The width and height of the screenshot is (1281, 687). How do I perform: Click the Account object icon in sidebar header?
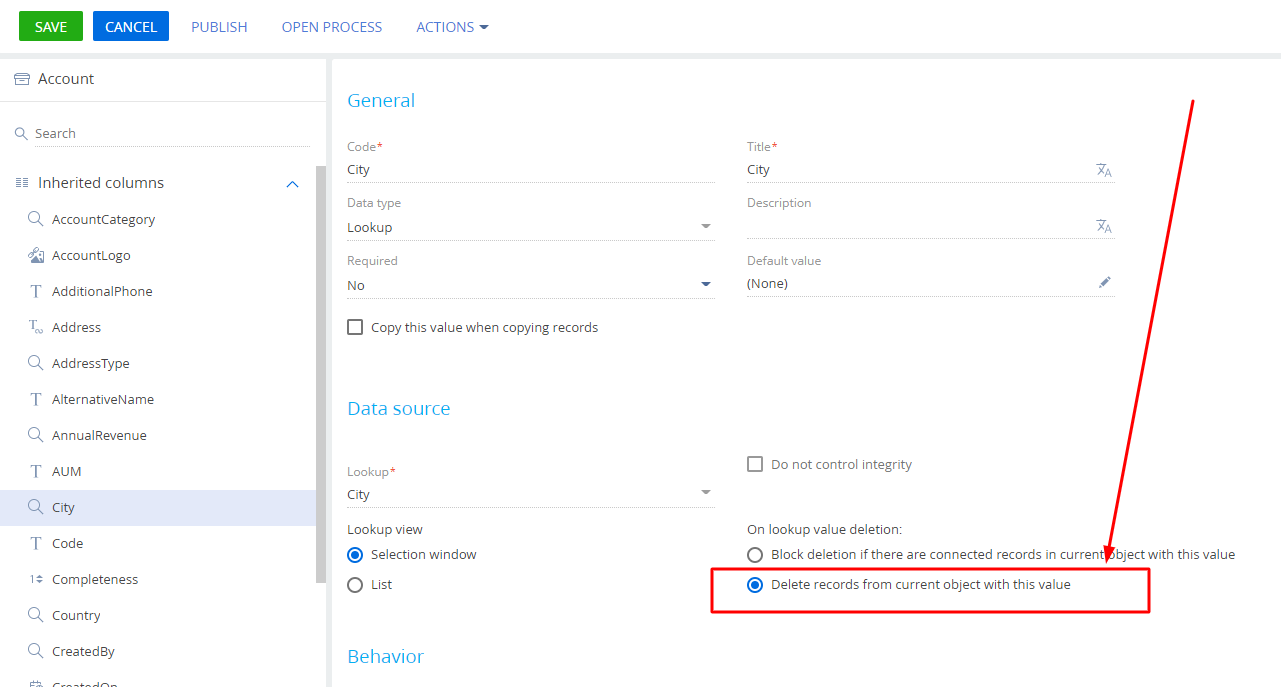pyautogui.click(x=22, y=80)
